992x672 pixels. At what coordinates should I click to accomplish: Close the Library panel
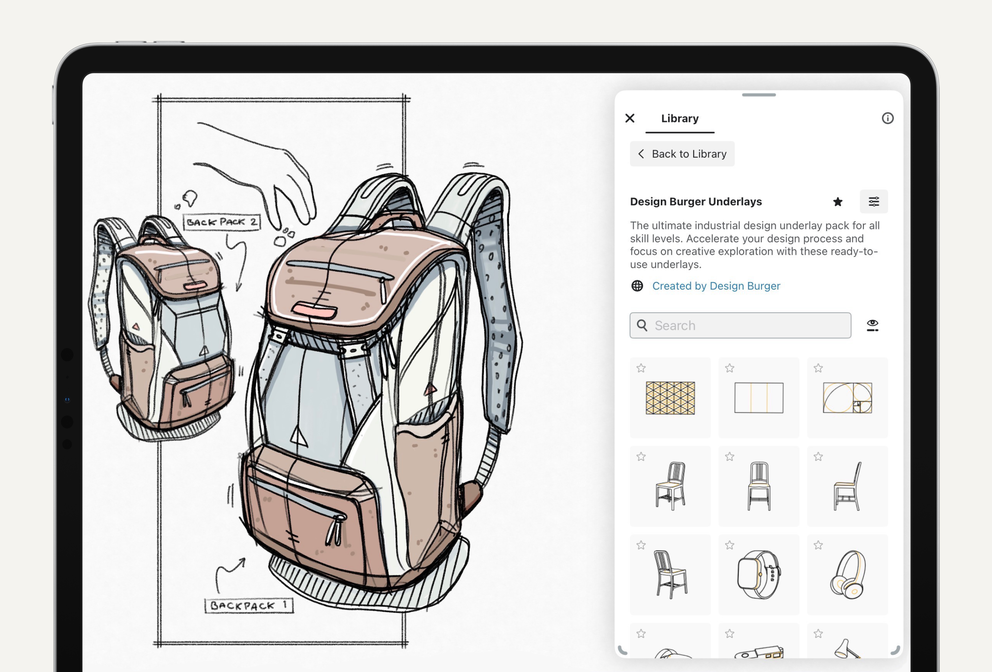tap(630, 118)
